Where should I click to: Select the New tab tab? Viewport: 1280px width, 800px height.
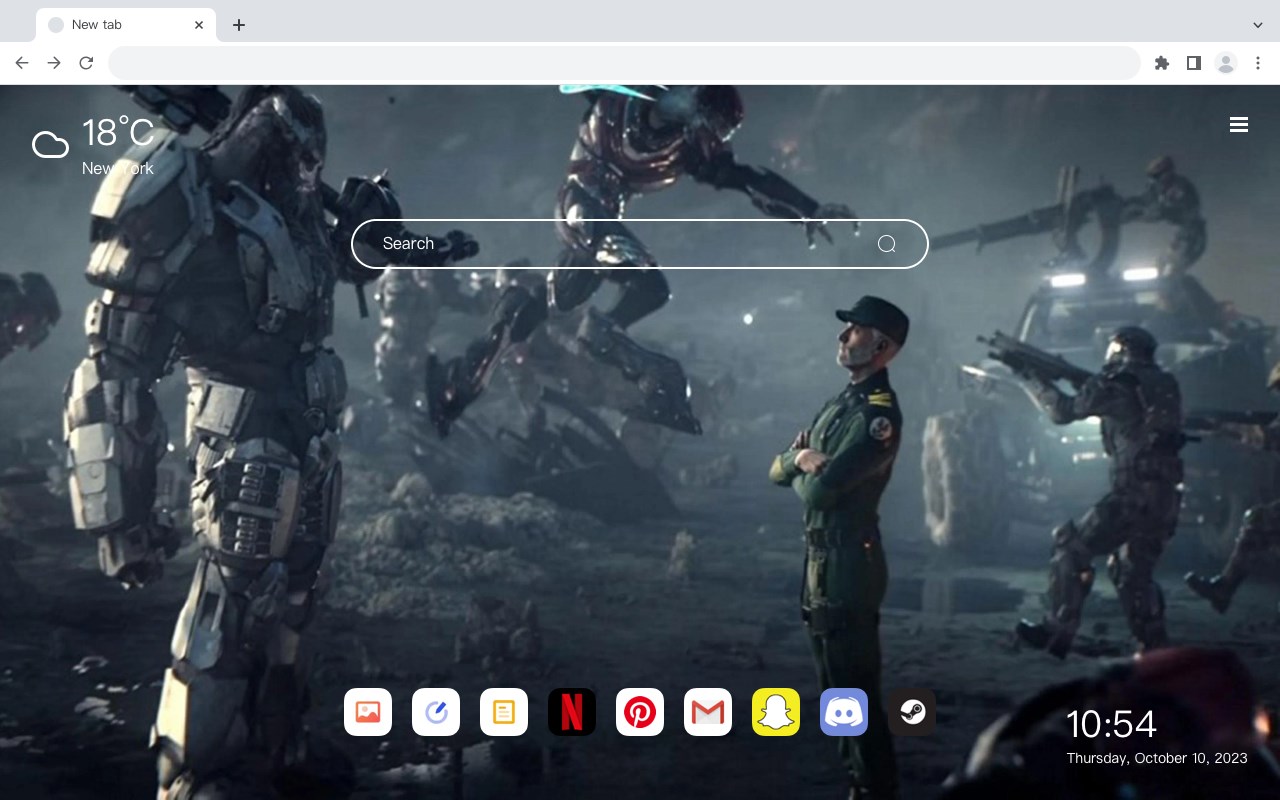pos(126,25)
